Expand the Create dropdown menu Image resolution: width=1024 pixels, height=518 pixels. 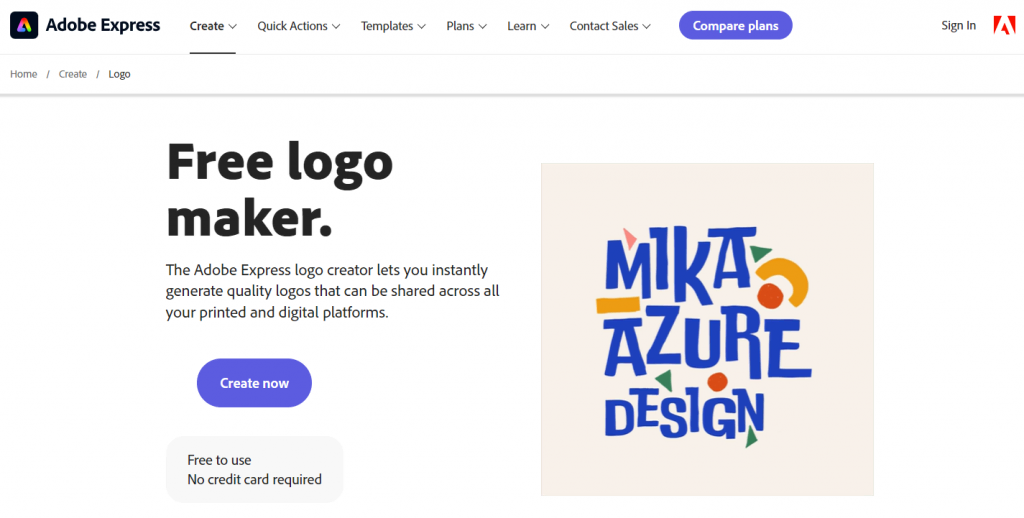click(x=213, y=26)
